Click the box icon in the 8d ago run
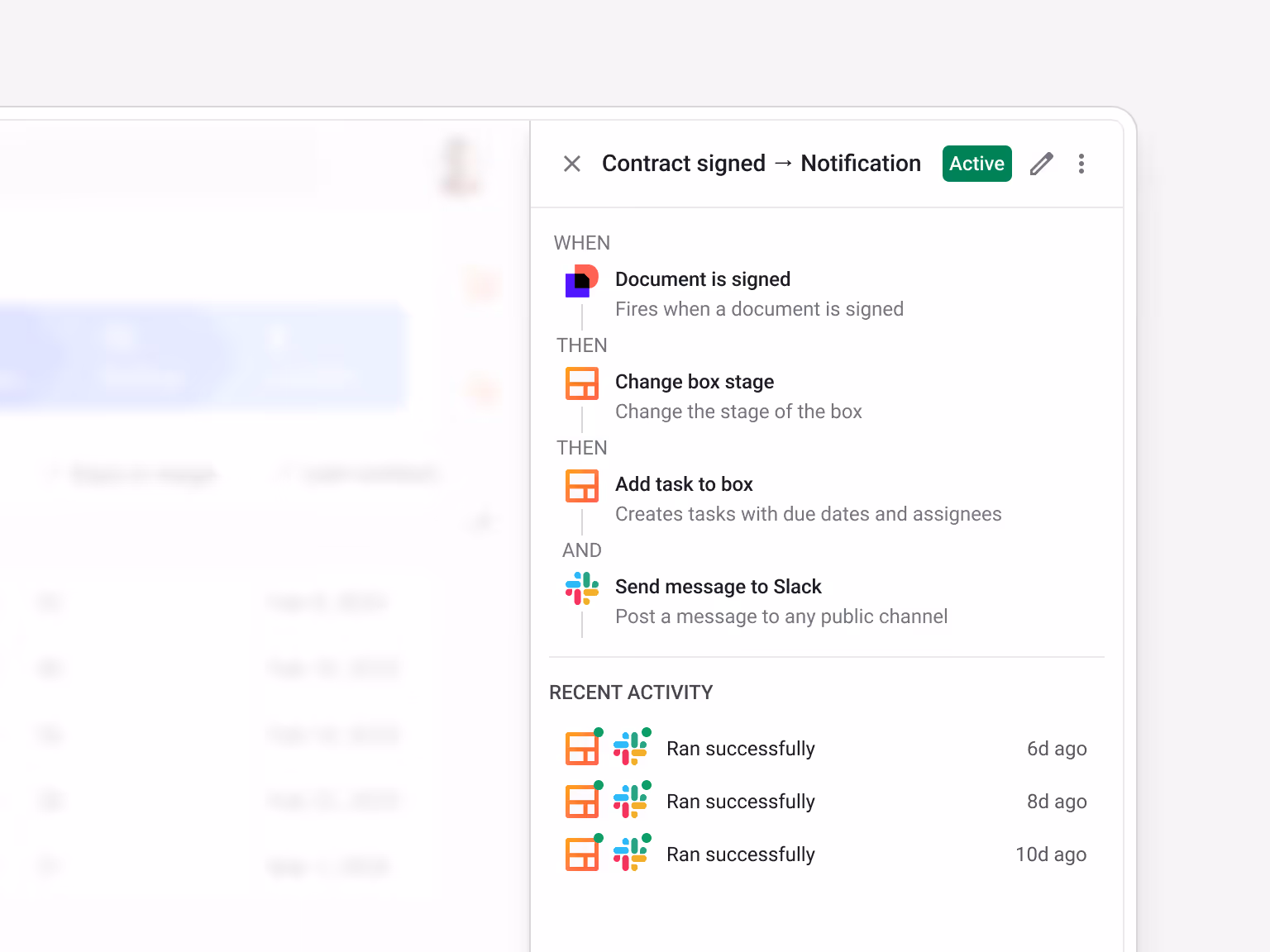Screen dimensions: 1270x952 582,802
